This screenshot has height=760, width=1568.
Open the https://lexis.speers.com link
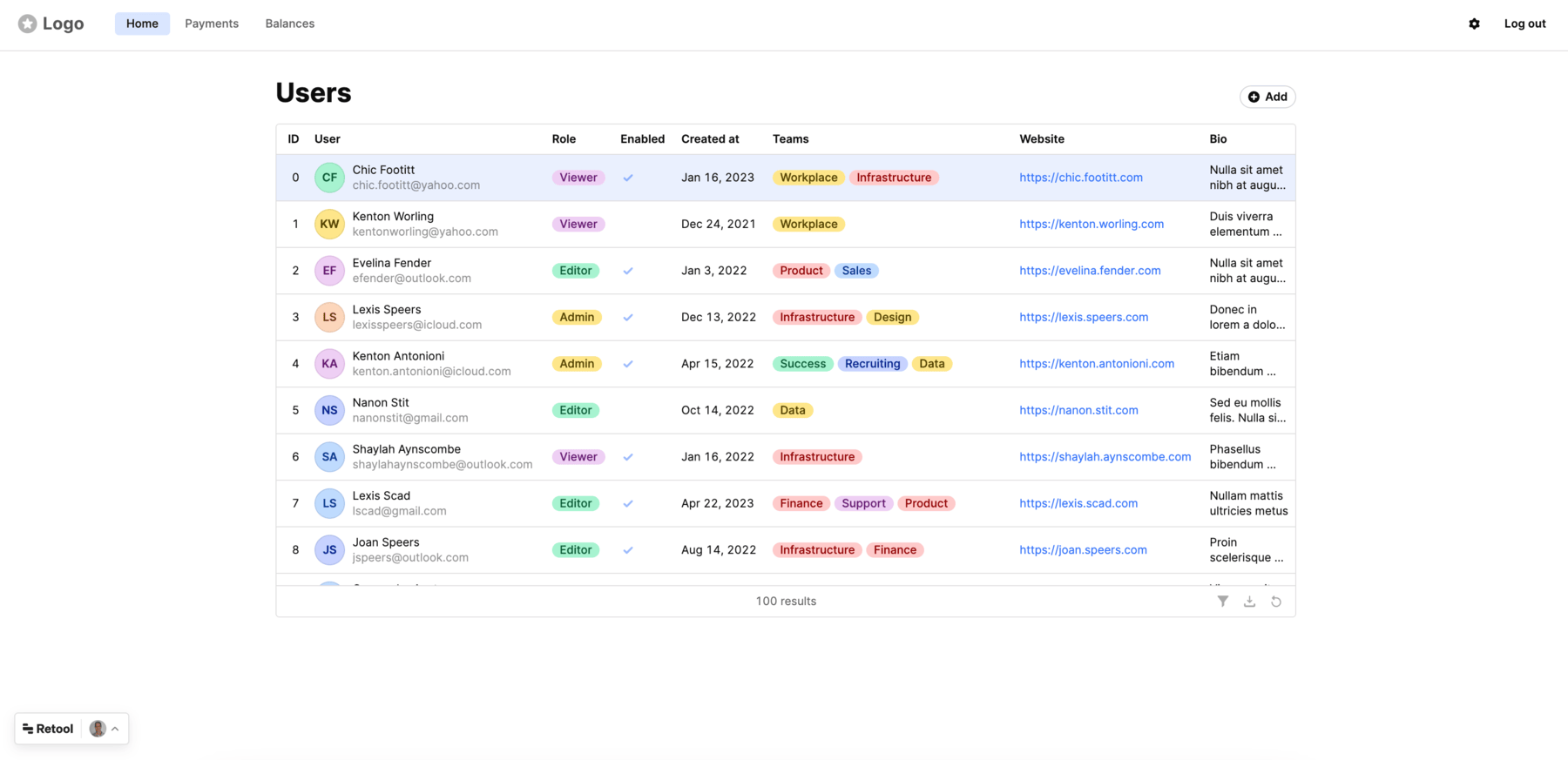pyautogui.click(x=1084, y=317)
